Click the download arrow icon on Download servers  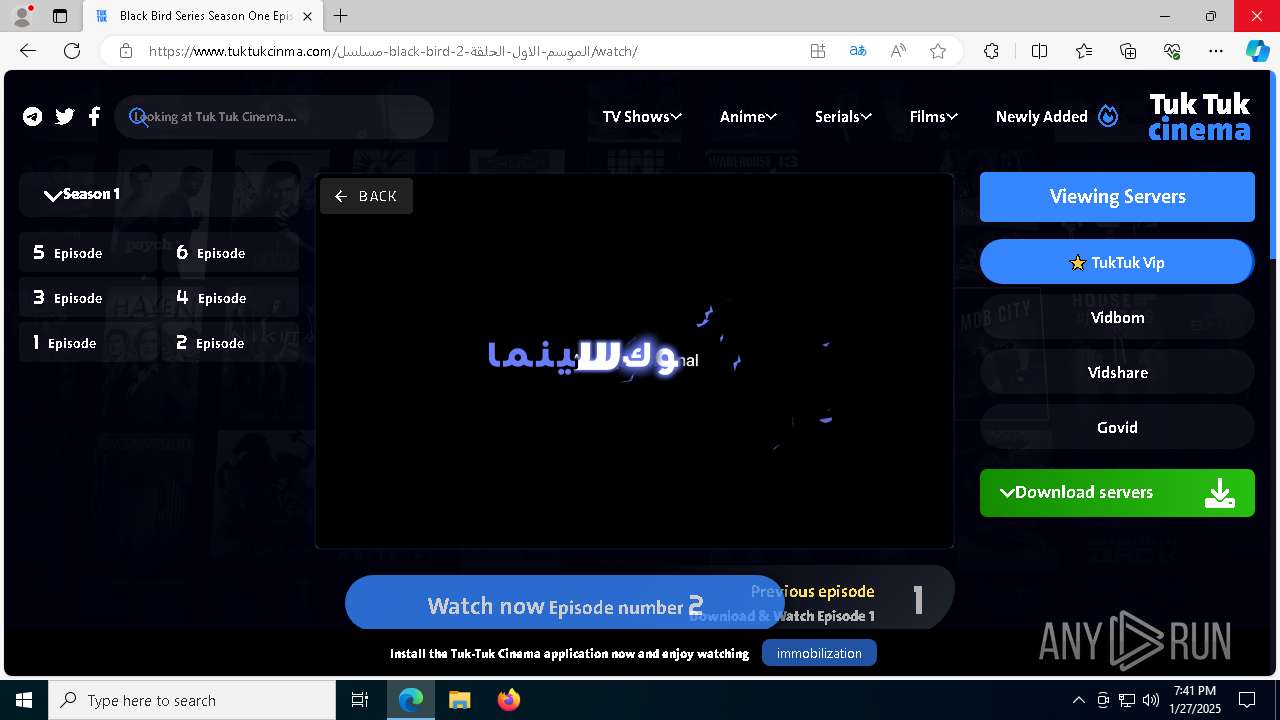pos(1219,493)
